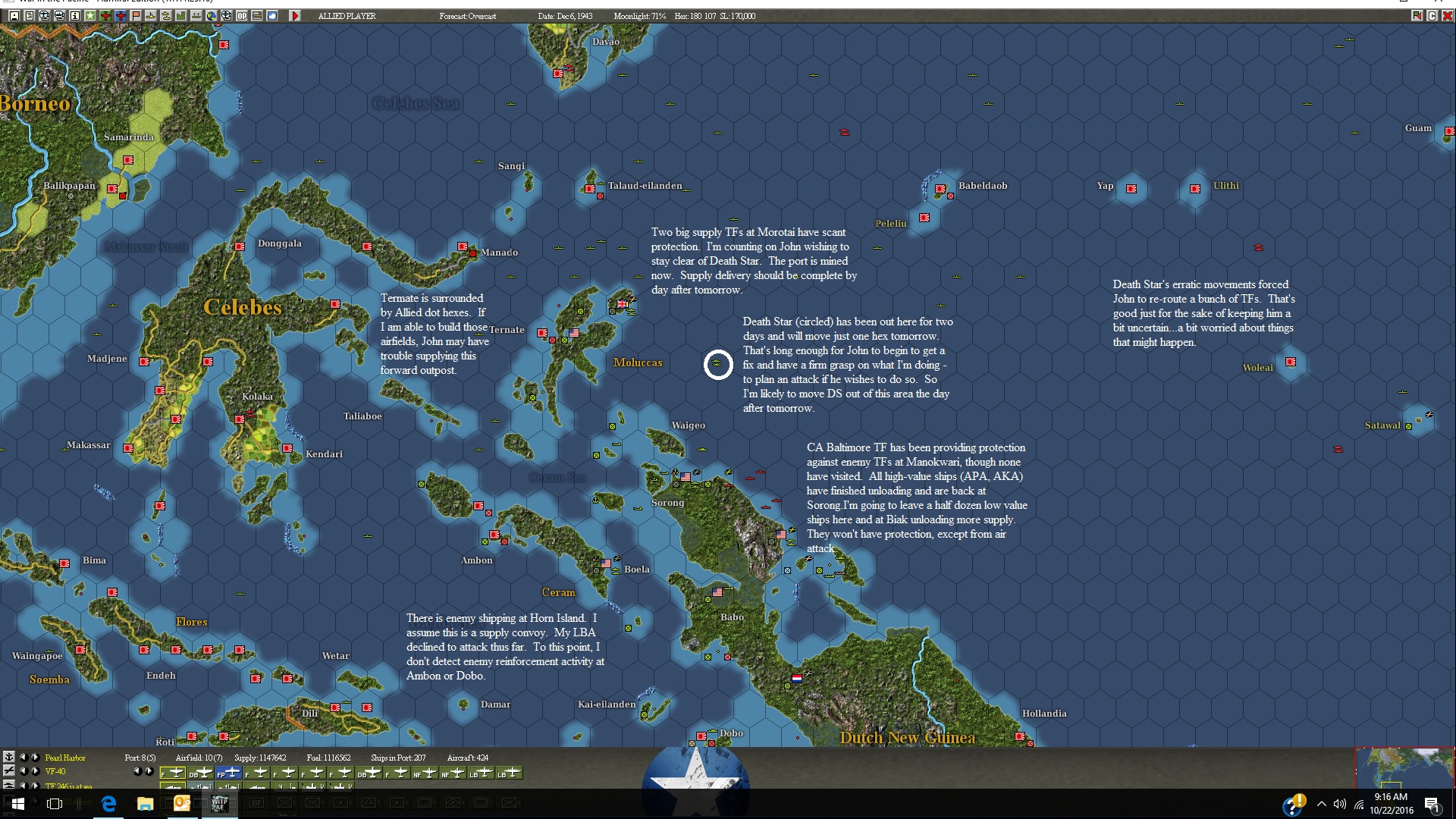The height and width of the screenshot is (819, 1456).
Task: Open Task View on taskbar
Action: pos(55,804)
